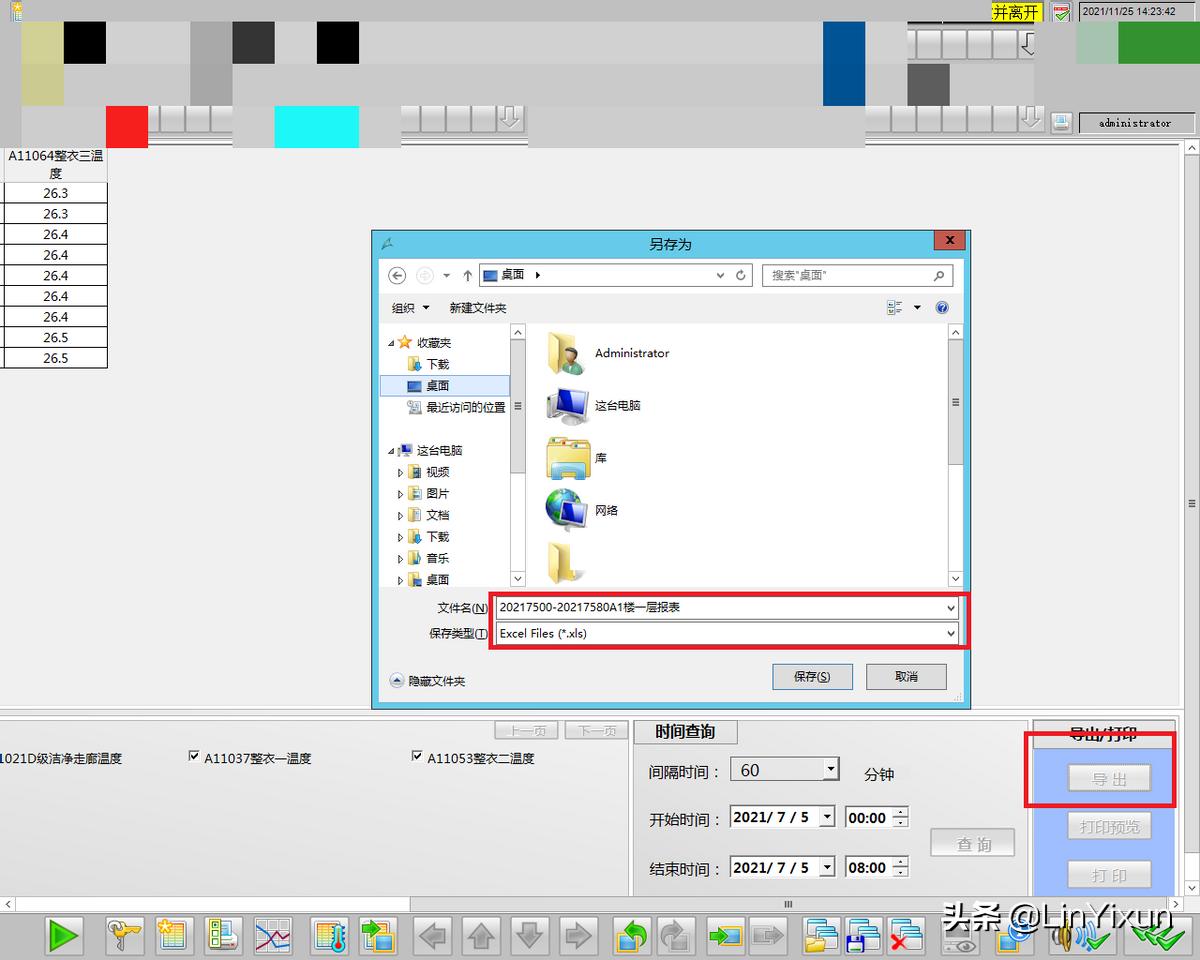The image size is (1200, 960).
Task: Click the green play arrow icon
Action: click(64, 936)
